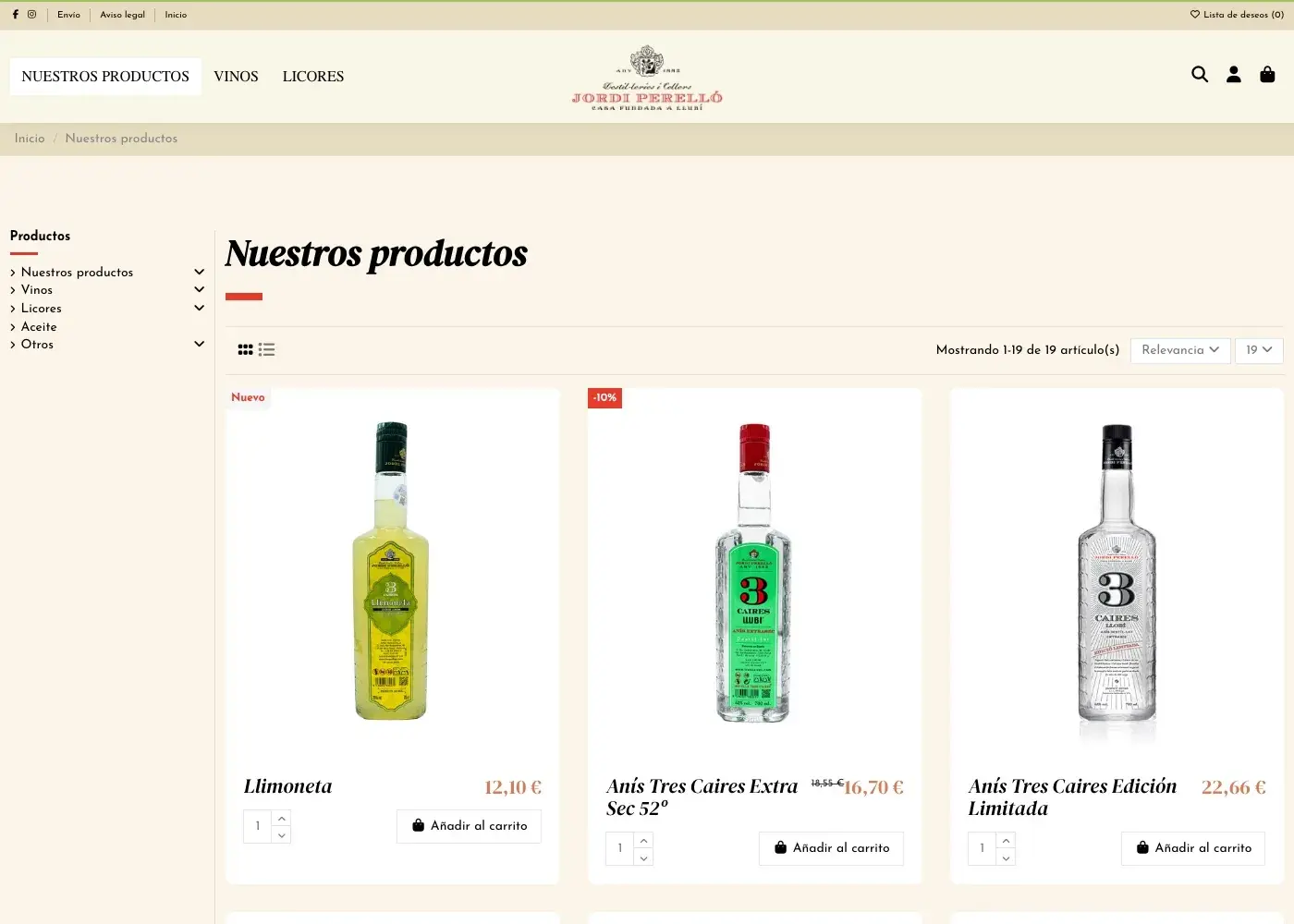Open the Instagram profile icon
The image size is (1294, 924).
click(31, 15)
